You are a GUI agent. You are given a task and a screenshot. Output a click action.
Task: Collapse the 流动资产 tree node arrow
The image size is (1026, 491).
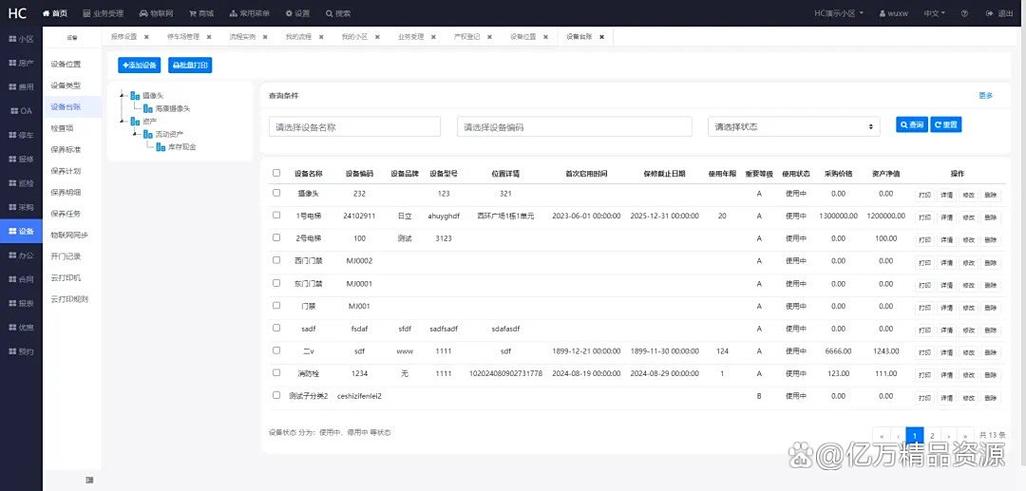(x=135, y=134)
